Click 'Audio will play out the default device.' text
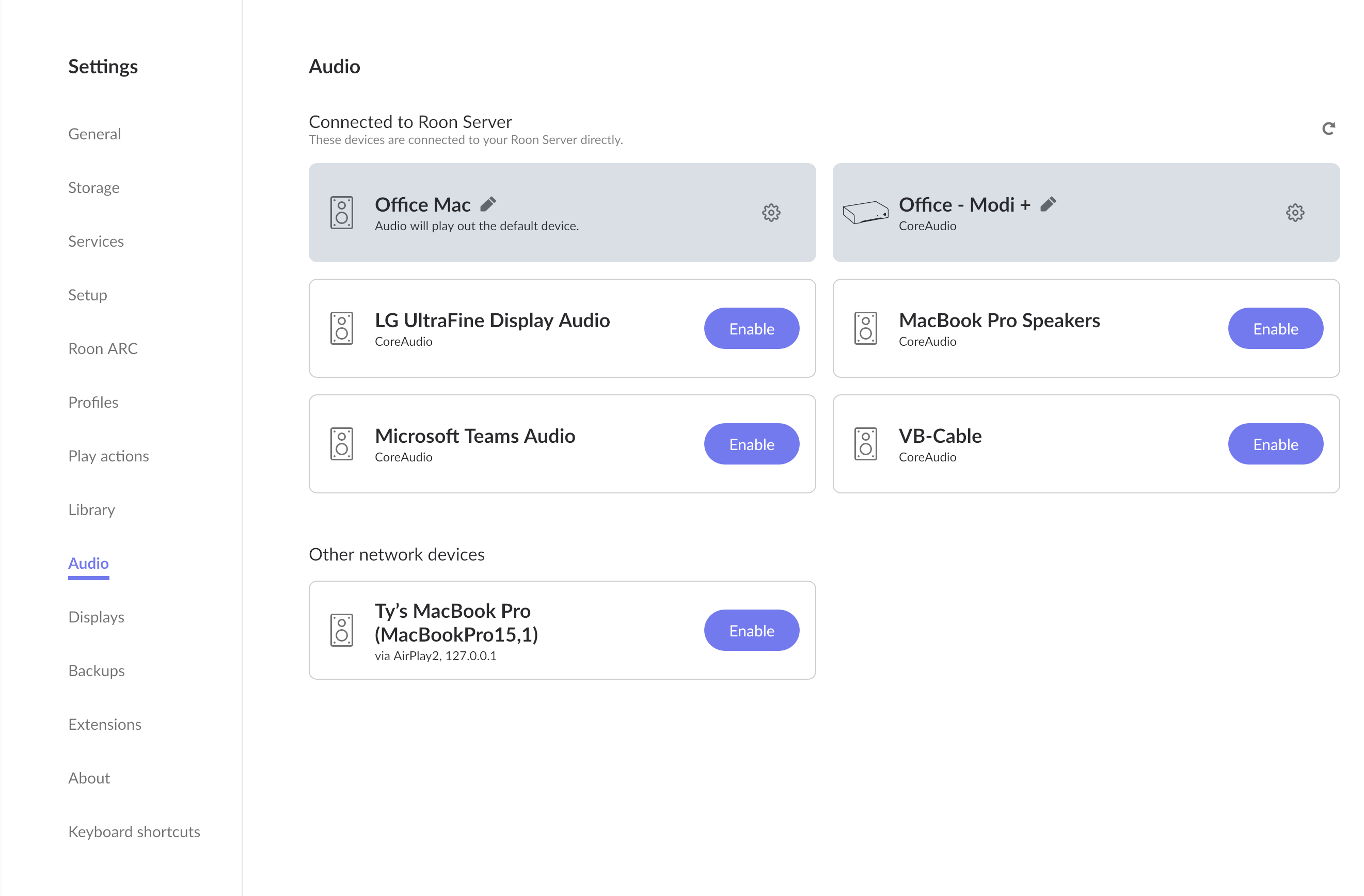1364x896 pixels. point(477,226)
